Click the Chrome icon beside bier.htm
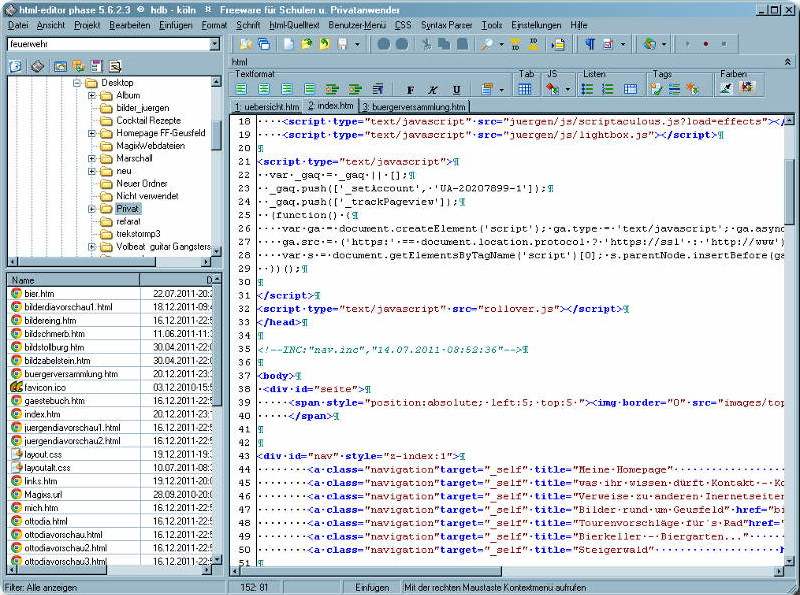 click(16, 293)
